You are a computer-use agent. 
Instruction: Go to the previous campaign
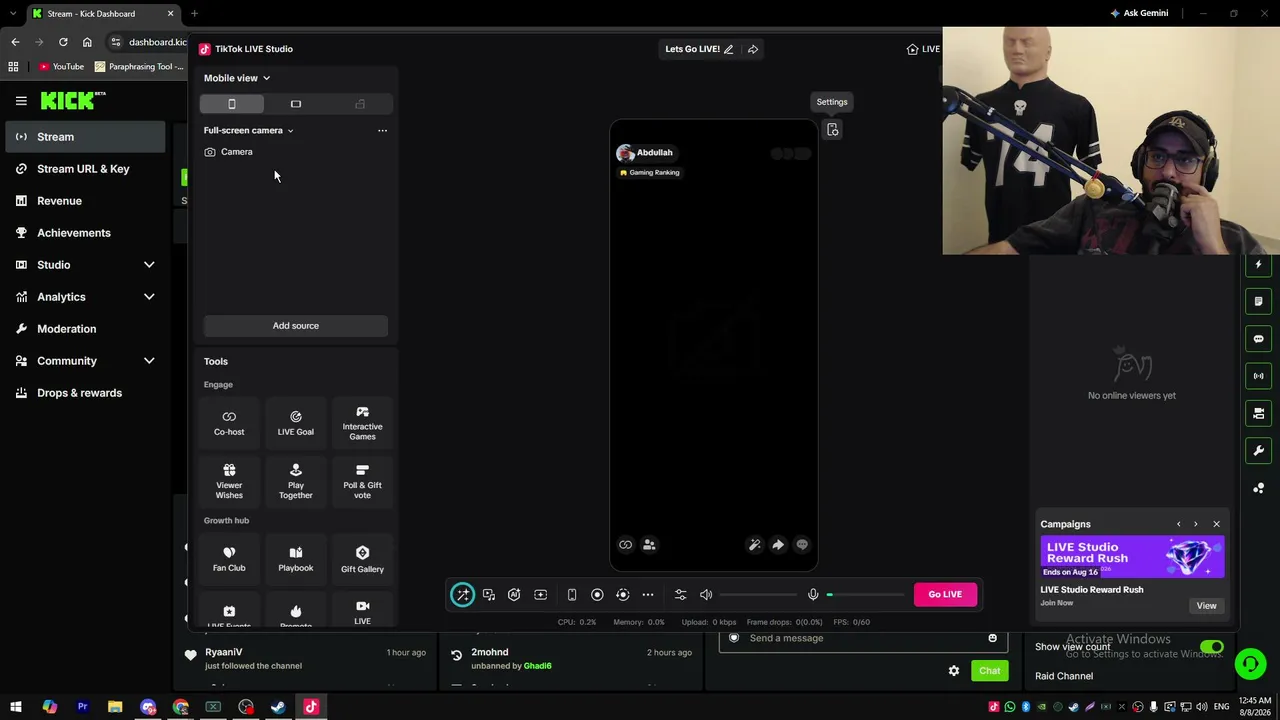(x=1178, y=524)
